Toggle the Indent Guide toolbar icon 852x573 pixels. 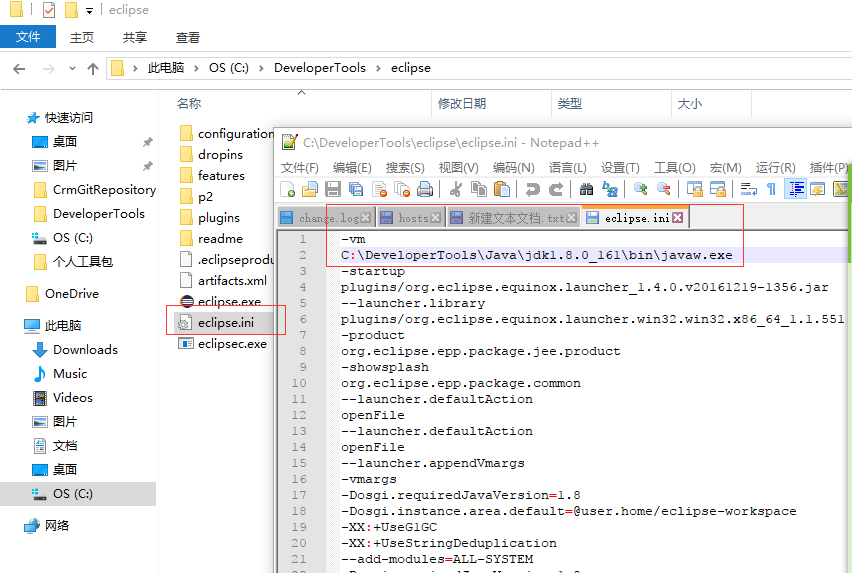(x=795, y=189)
